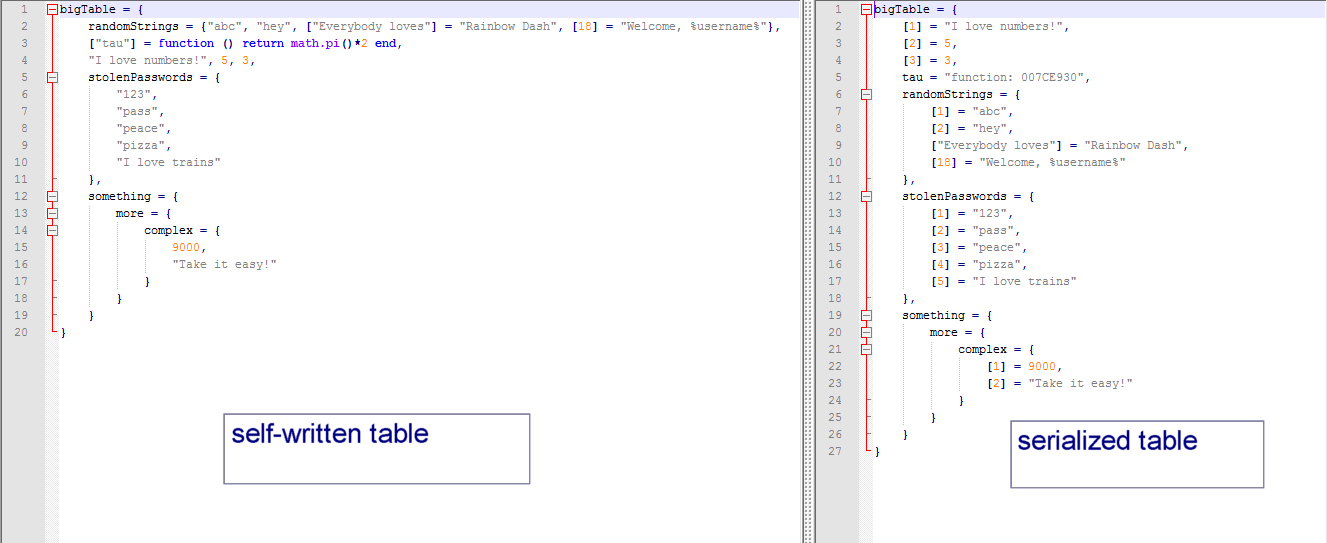Collapse randomStrings fold marker in right pane
The width and height of the screenshot is (1327, 543).
(866, 94)
